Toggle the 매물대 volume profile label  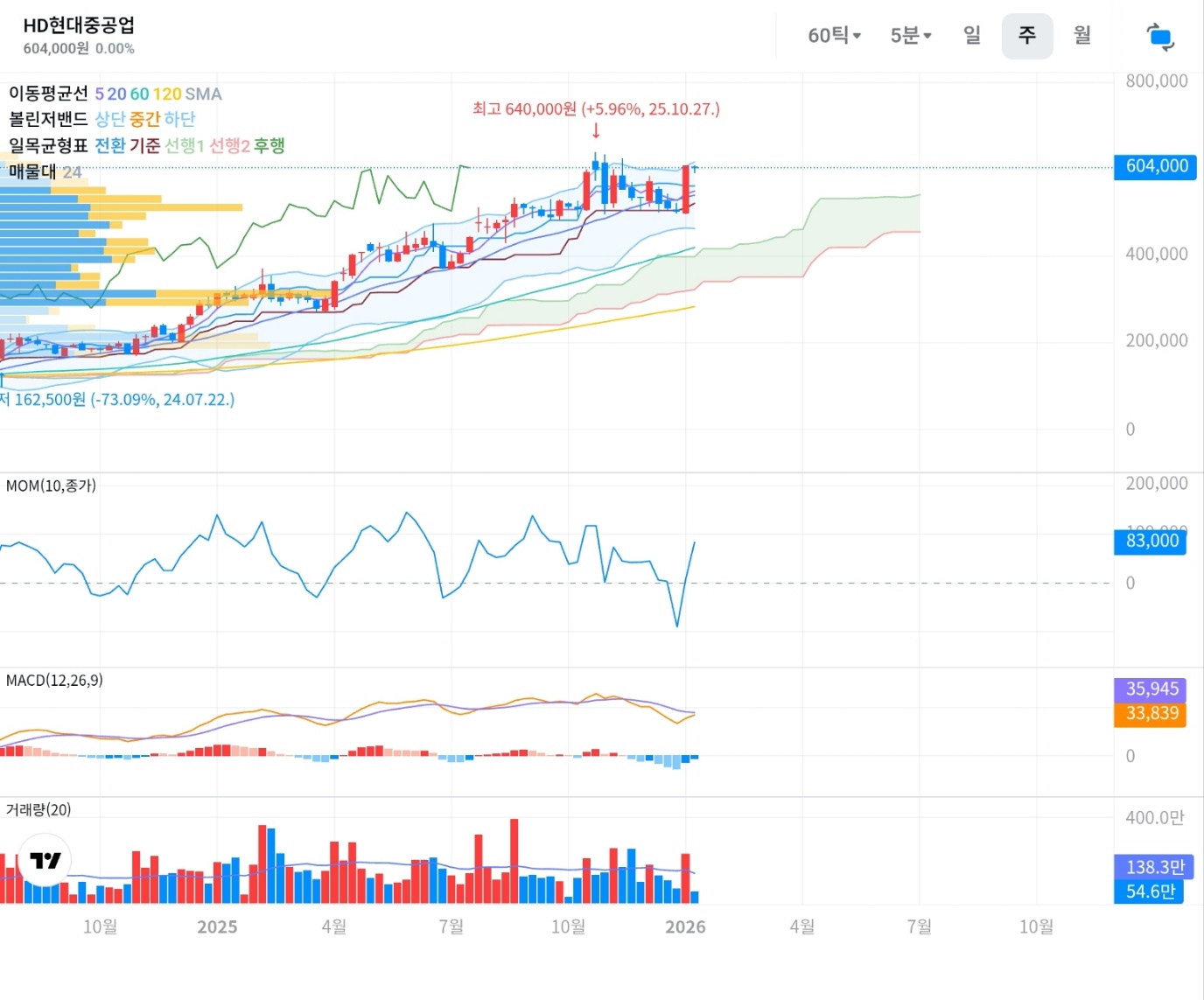tap(32, 171)
